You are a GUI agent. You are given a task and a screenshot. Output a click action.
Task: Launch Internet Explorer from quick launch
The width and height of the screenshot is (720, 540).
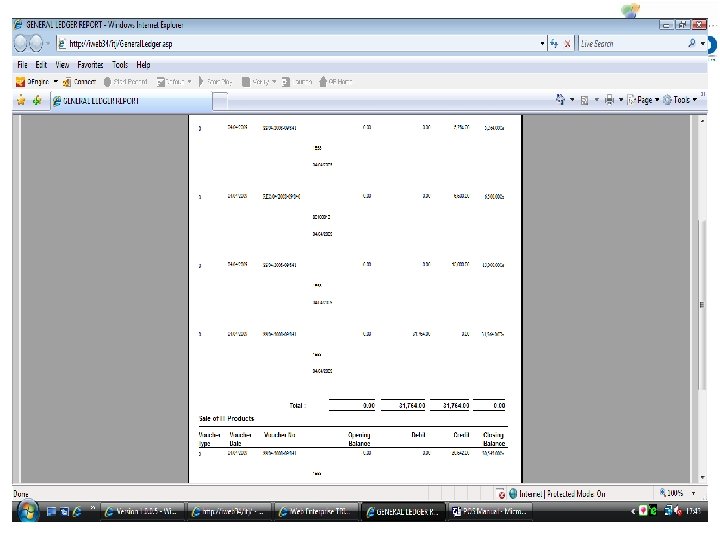click(x=77, y=511)
